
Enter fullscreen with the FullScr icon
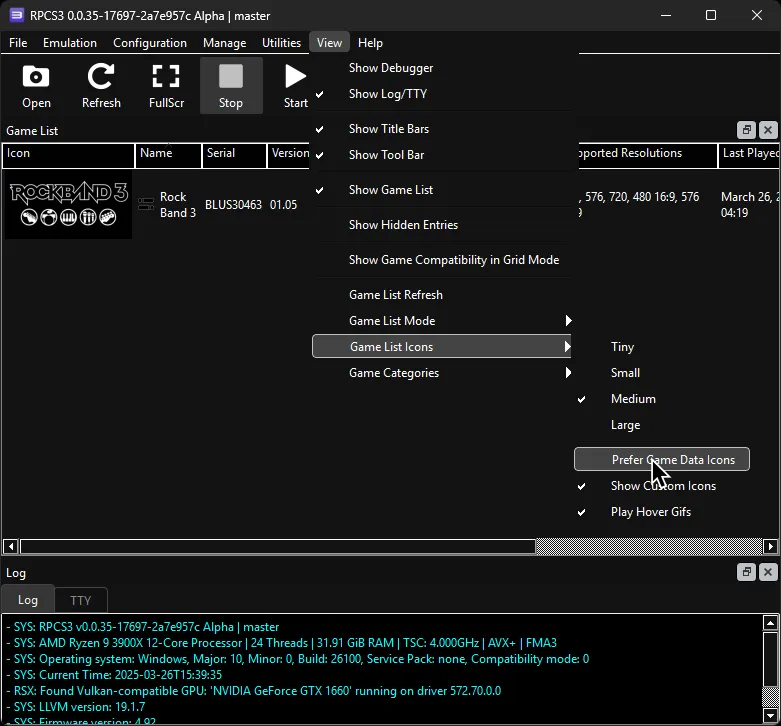tap(166, 86)
